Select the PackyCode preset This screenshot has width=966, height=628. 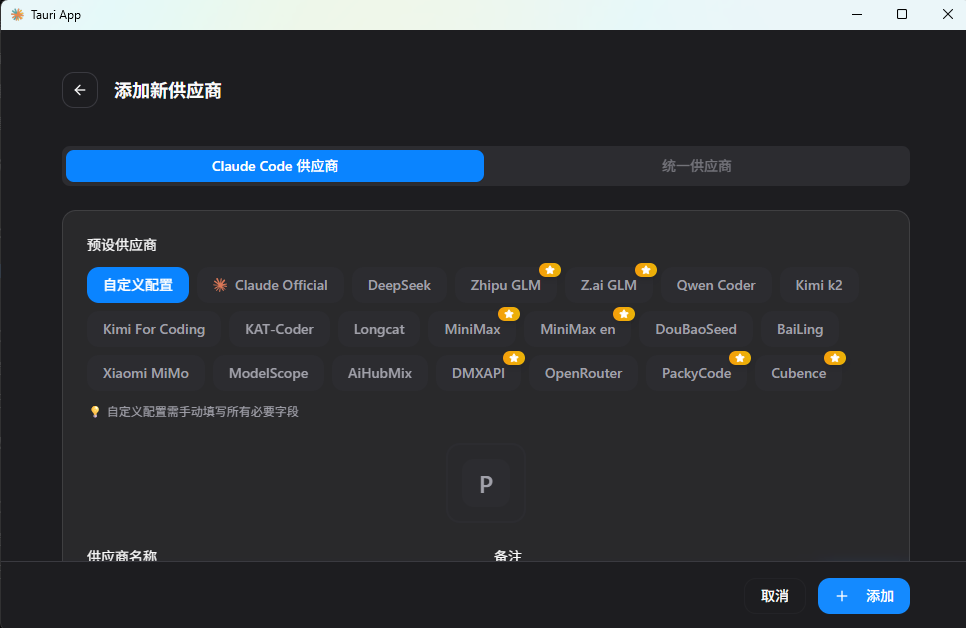[697, 373]
